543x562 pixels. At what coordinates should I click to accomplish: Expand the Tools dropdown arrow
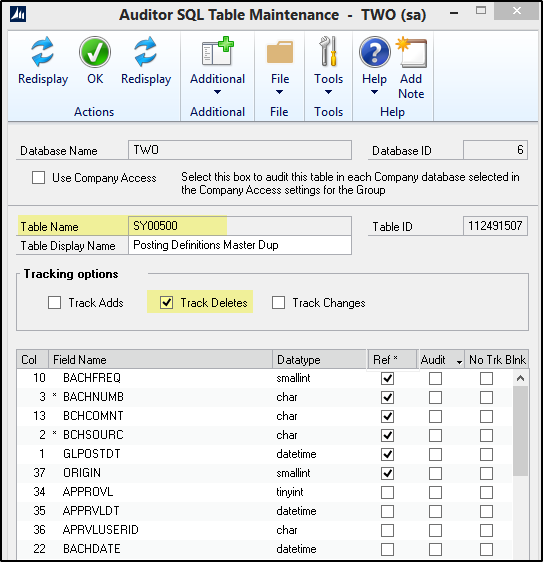pyautogui.click(x=328, y=92)
